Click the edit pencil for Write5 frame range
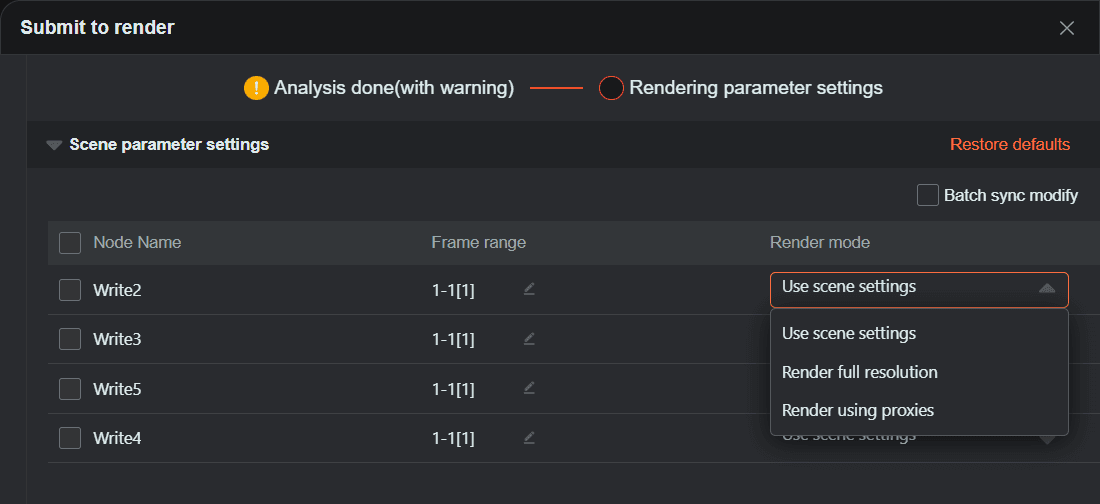 coord(529,388)
